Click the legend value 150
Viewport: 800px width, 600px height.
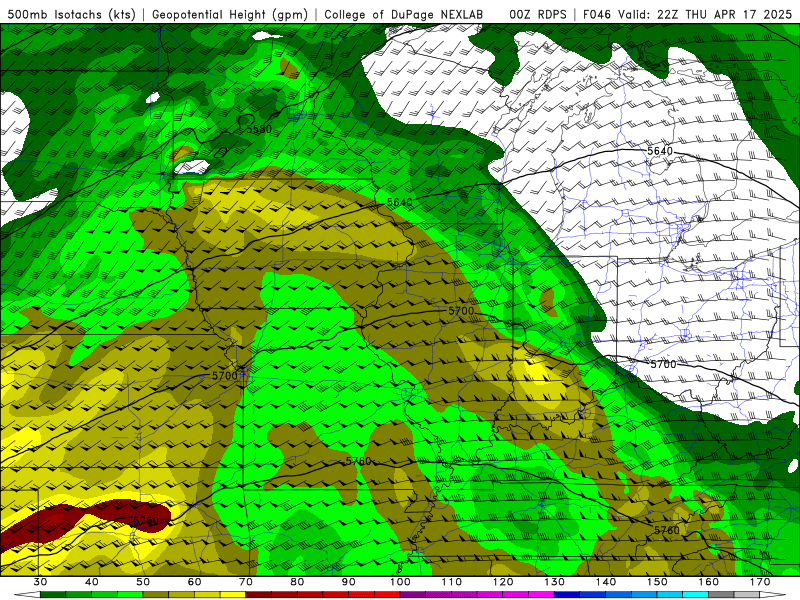tap(657, 582)
